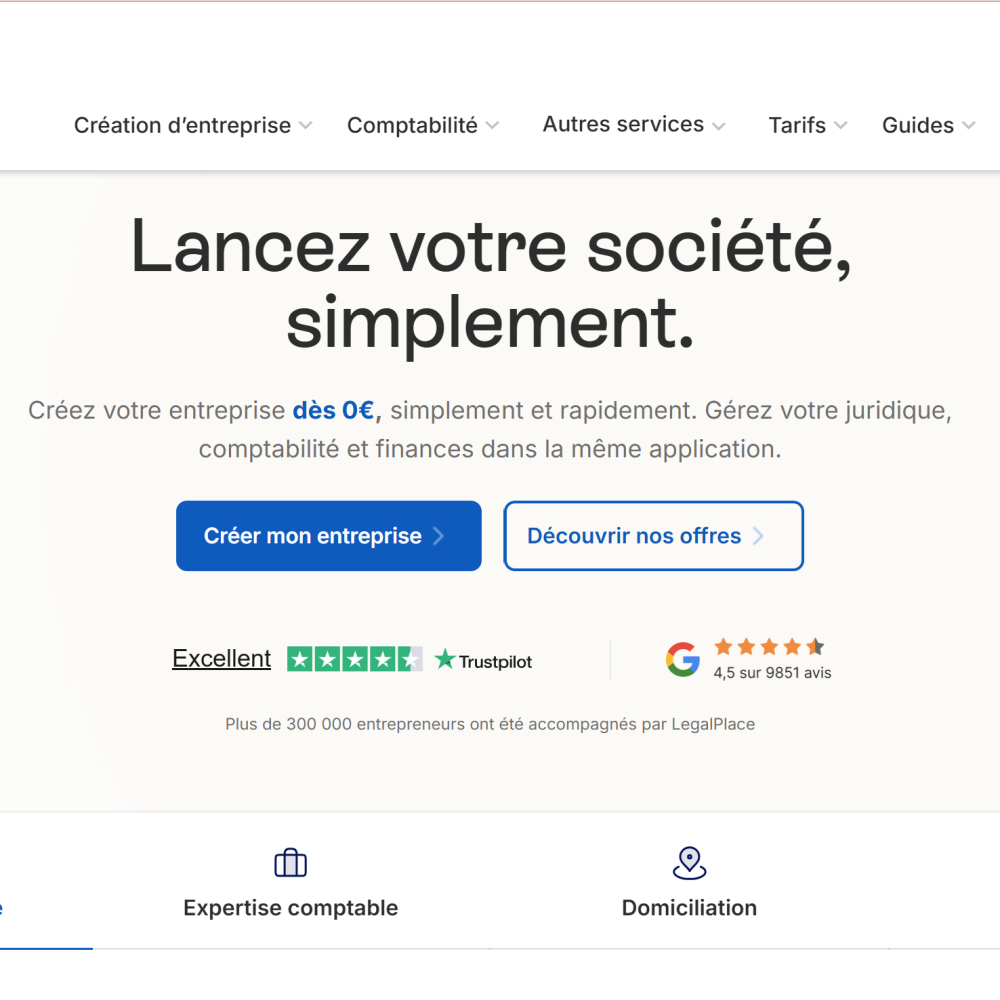Viewport: 1000px width, 1000px height.
Task: Click the Créer mon entreprise button
Action: click(328, 536)
